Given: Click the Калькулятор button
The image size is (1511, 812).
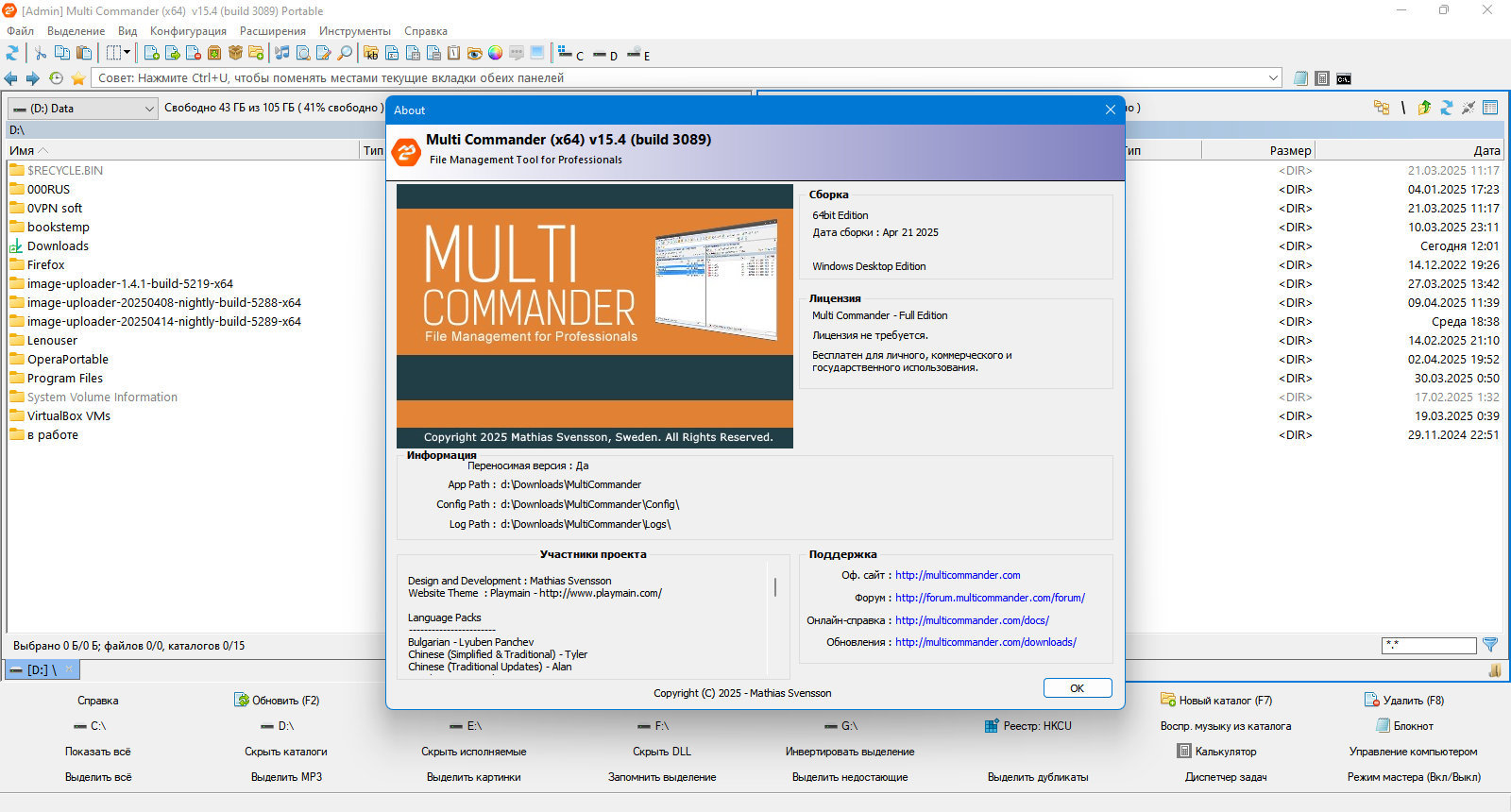Looking at the screenshot, I should (x=1216, y=752).
